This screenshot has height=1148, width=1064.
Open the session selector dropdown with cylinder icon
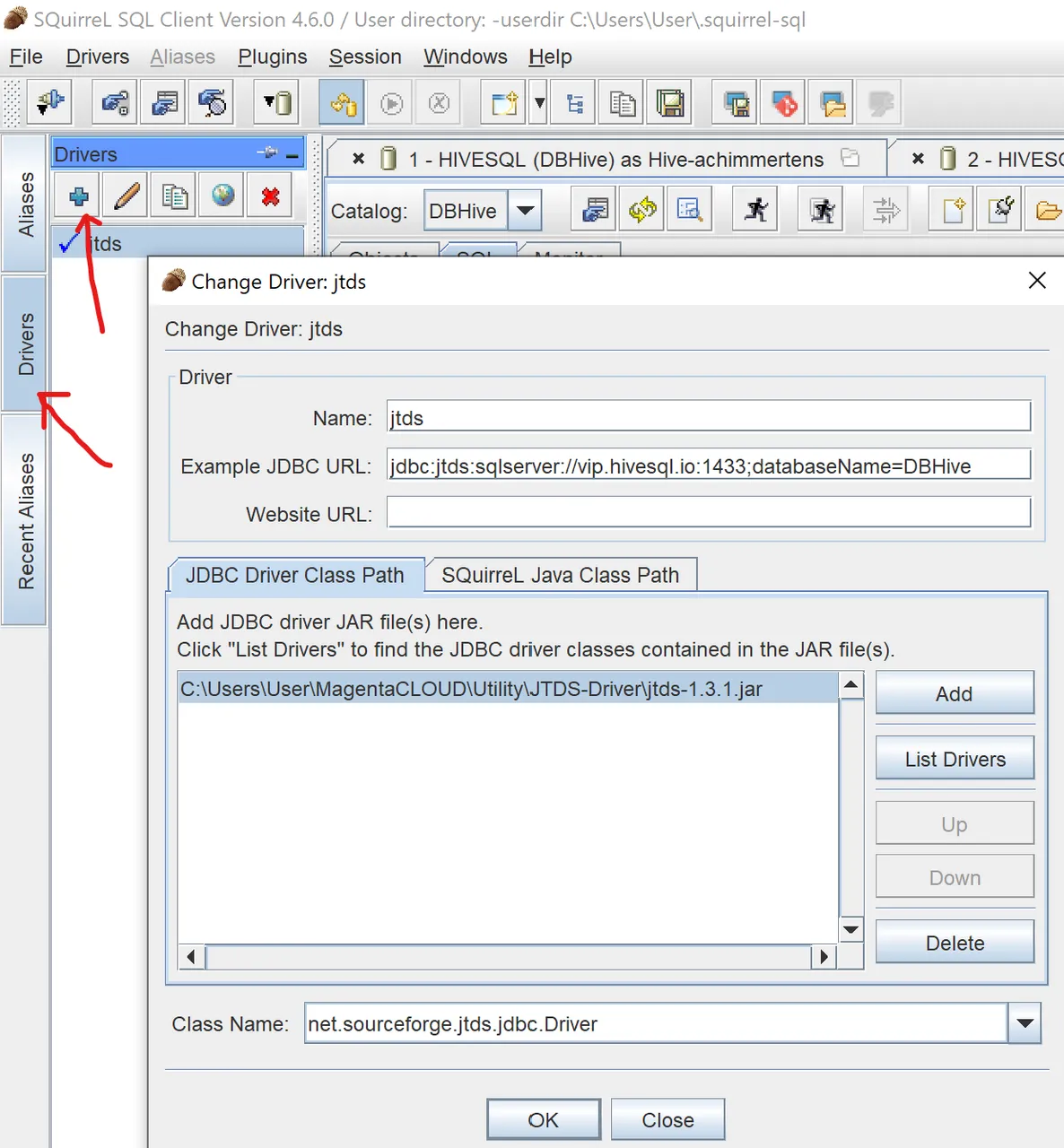[x=277, y=102]
